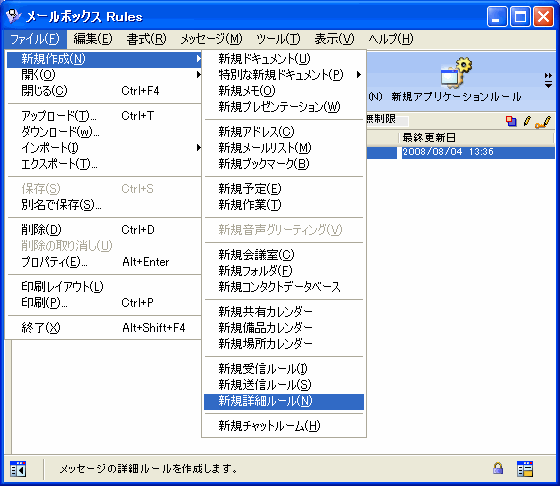The image size is (560, 486).
Task: Click the padlock icon in status bar
Action: pyautogui.click(x=498, y=468)
